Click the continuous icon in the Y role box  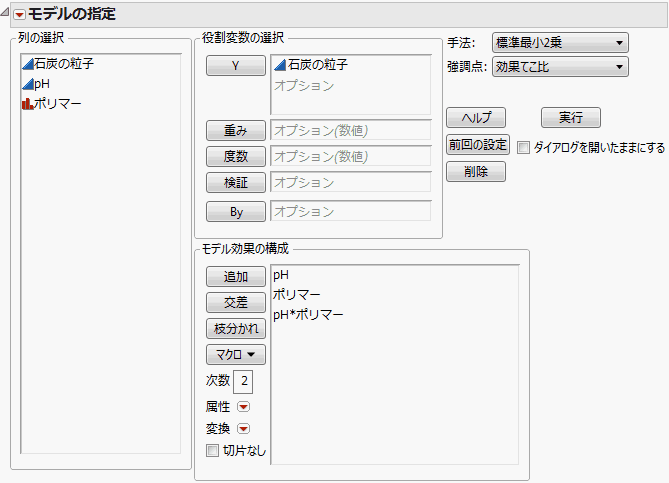(x=280, y=65)
